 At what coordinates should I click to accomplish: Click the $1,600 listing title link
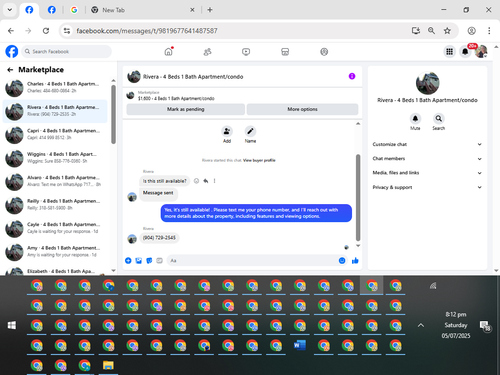[x=176, y=98]
